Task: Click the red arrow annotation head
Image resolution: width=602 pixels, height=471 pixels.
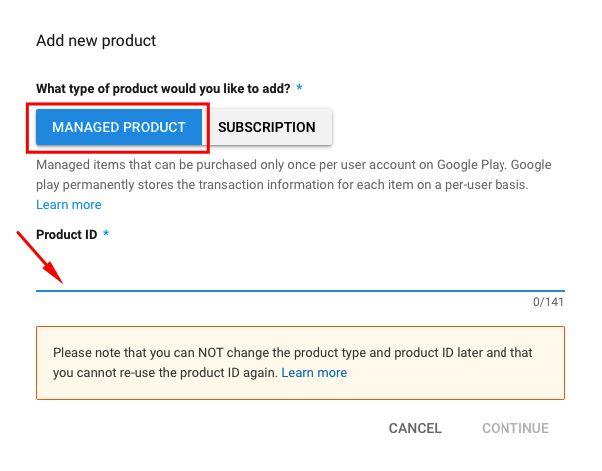Action: click(54, 273)
